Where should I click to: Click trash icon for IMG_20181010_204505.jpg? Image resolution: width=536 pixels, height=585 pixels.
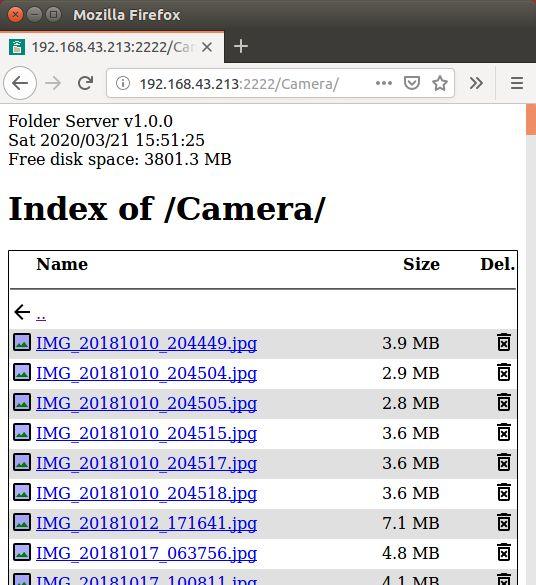(x=504, y=403)
